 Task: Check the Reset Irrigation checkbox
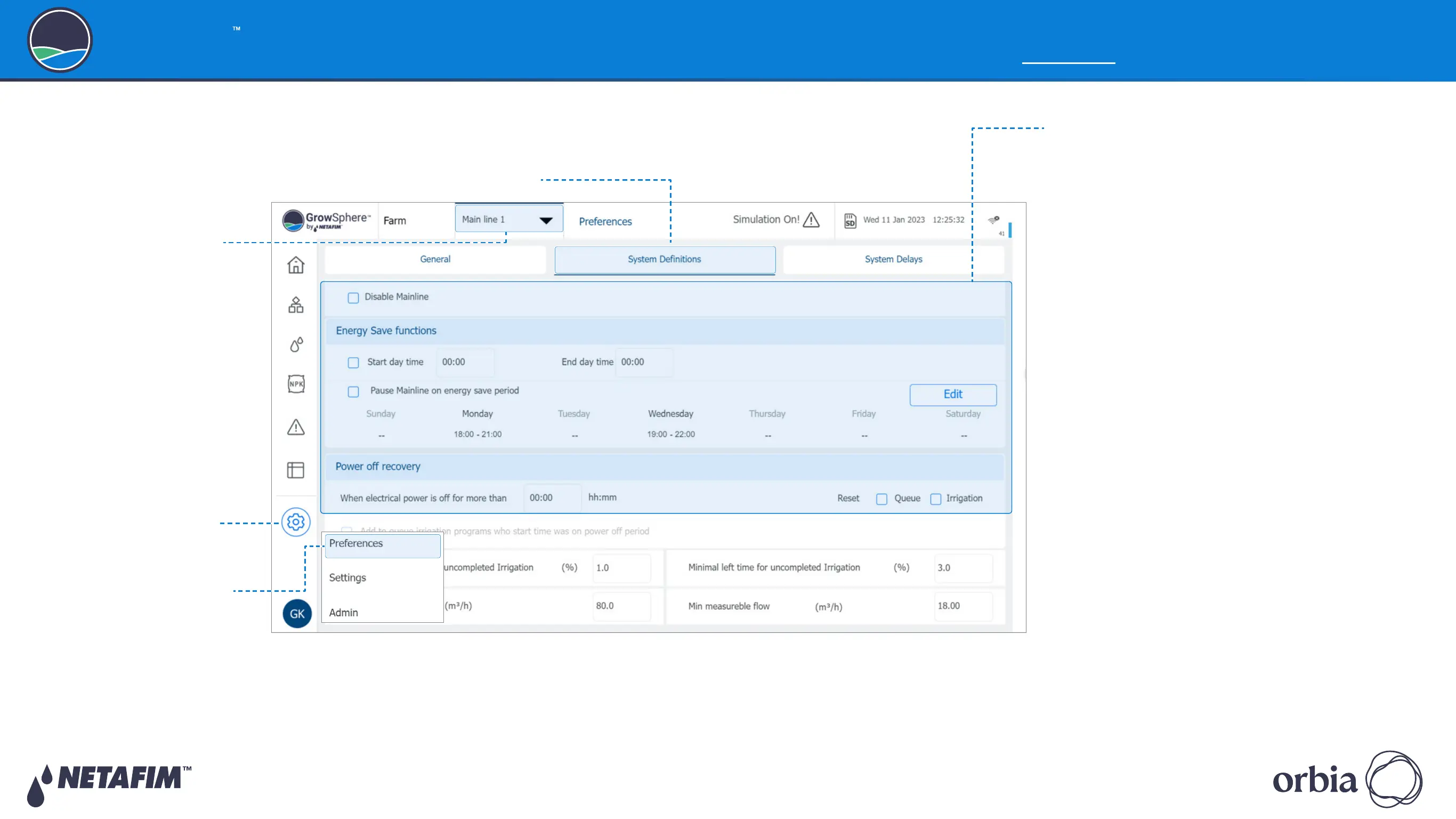point(936,499)
